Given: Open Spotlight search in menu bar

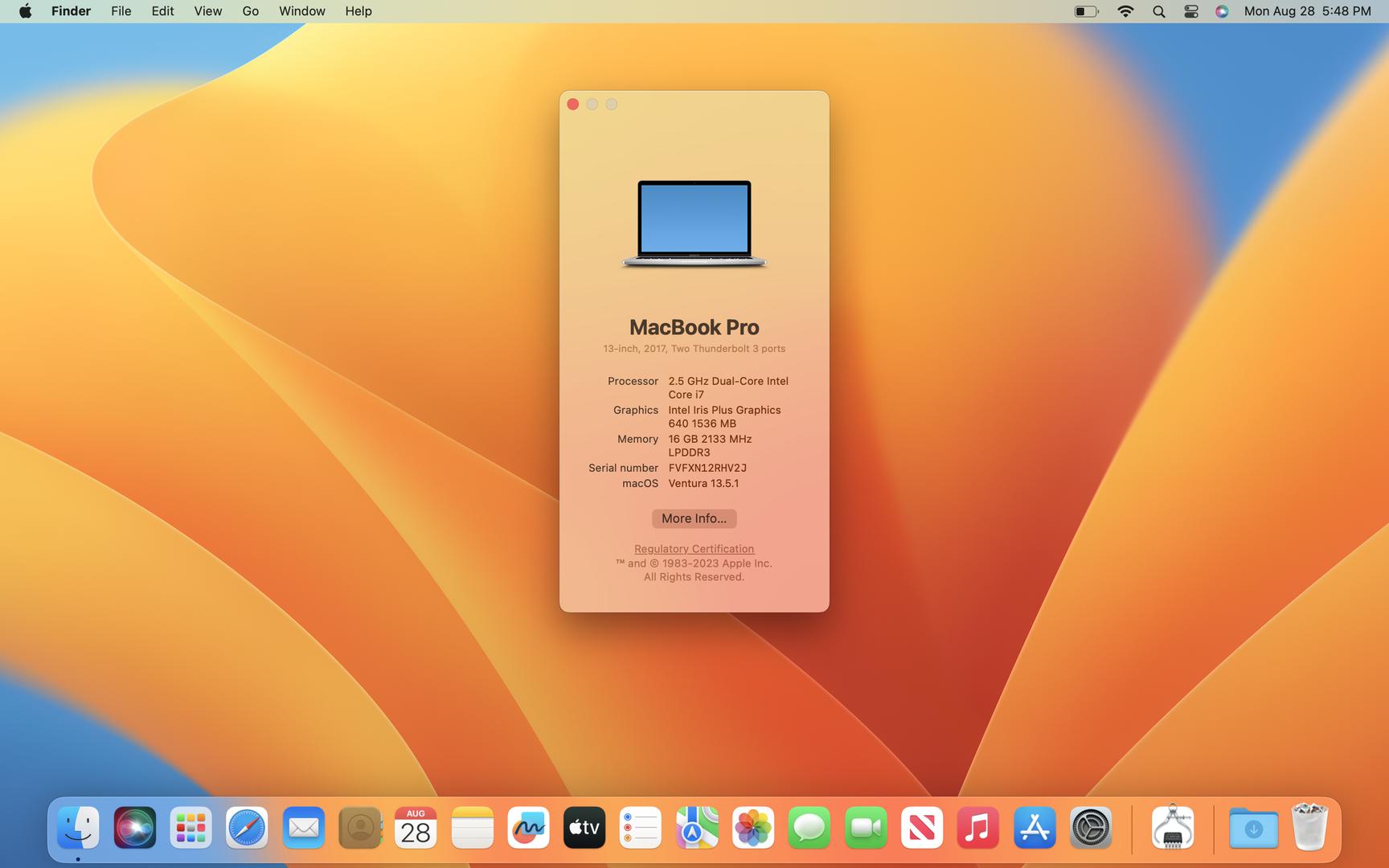Looking at the screenshot, I should click(1159, 11).
